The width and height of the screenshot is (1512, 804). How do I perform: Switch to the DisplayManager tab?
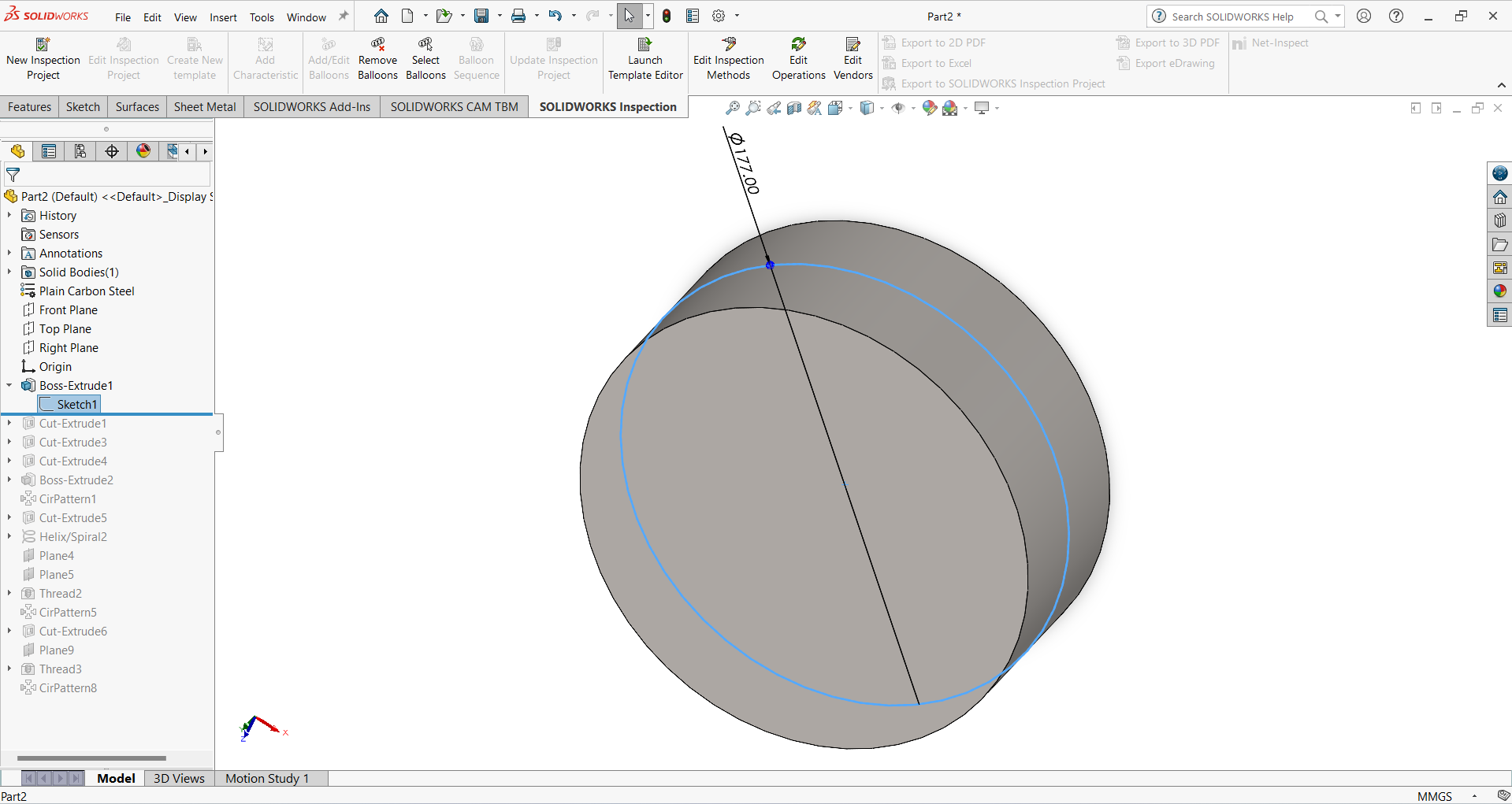coord(143,151)
